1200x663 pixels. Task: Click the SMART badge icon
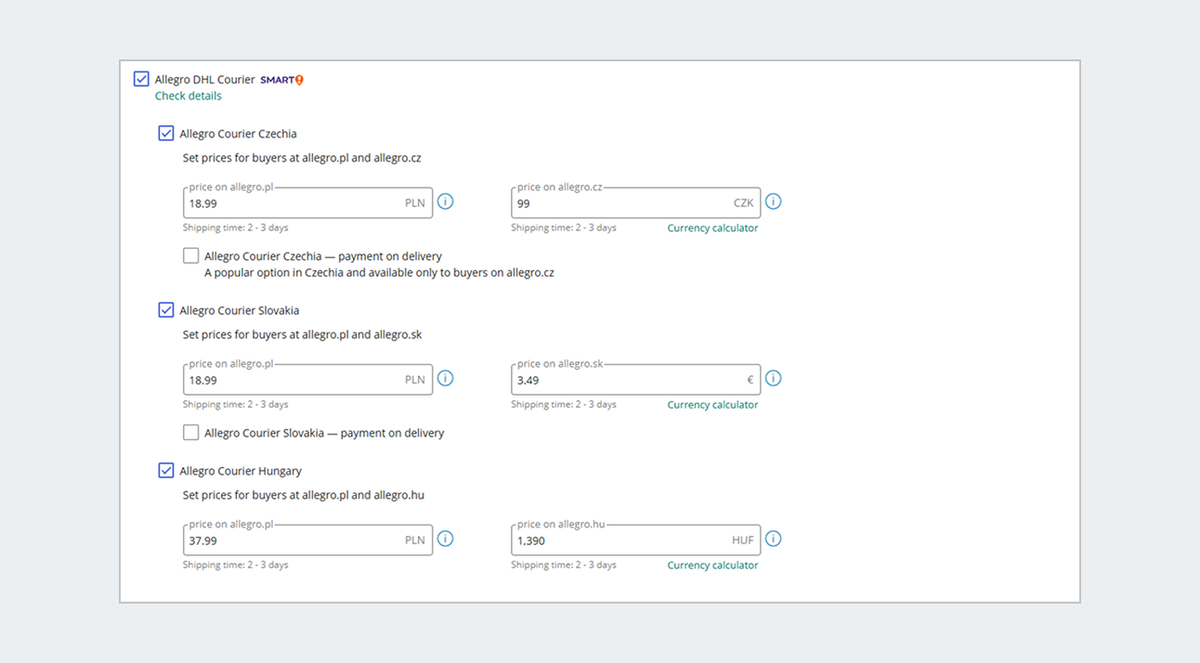click(x=282, y=80)
